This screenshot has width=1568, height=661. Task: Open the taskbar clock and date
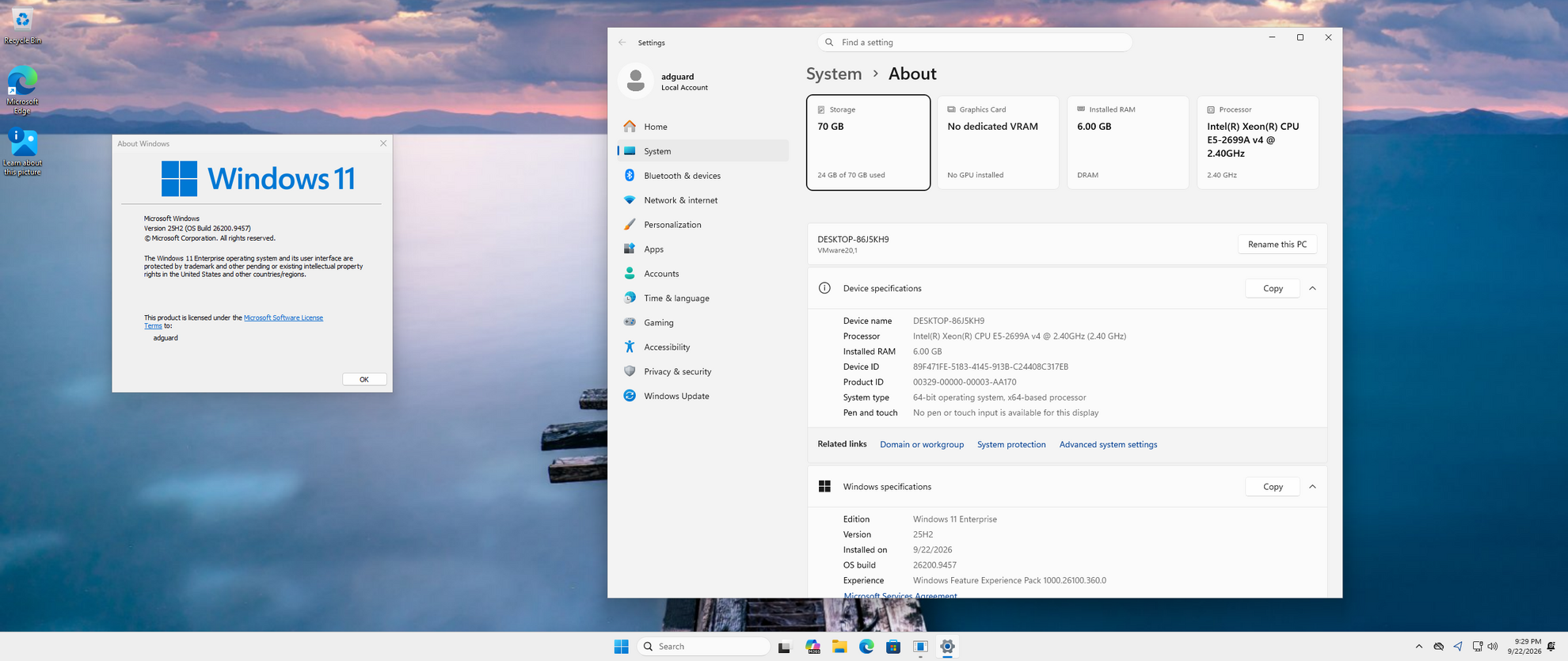pos(1524,647)
